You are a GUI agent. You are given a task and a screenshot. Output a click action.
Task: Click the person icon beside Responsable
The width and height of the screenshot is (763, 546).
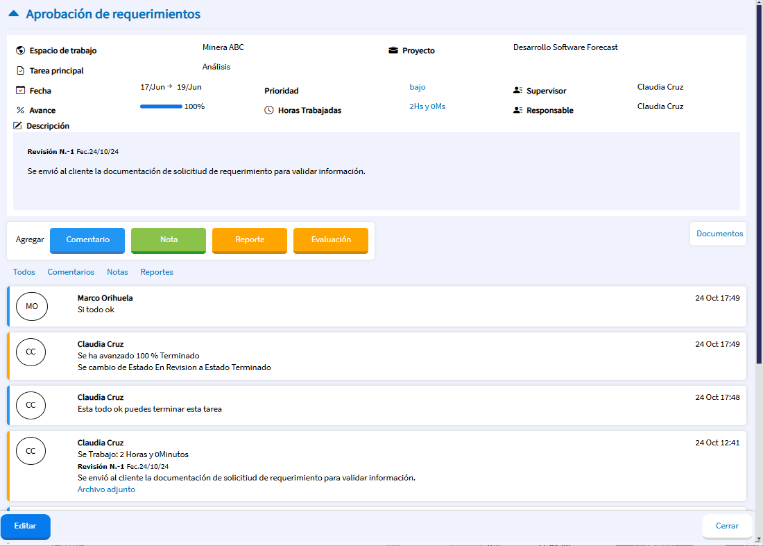coord(517,110)
